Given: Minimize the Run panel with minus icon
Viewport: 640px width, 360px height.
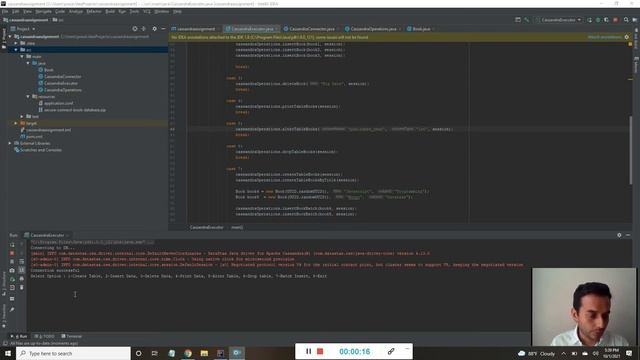Looking at the screenshot, I should point(628,235).
